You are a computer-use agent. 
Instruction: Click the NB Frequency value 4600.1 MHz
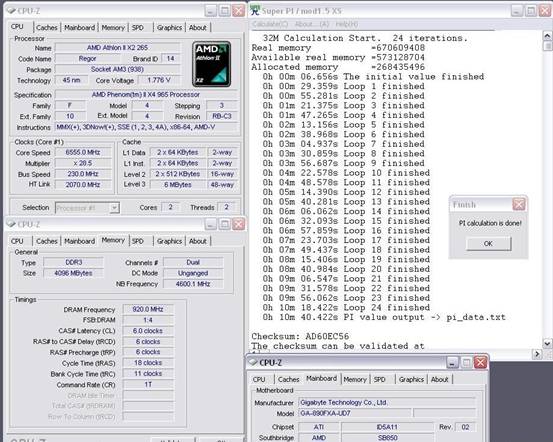(x=193, y=284)
